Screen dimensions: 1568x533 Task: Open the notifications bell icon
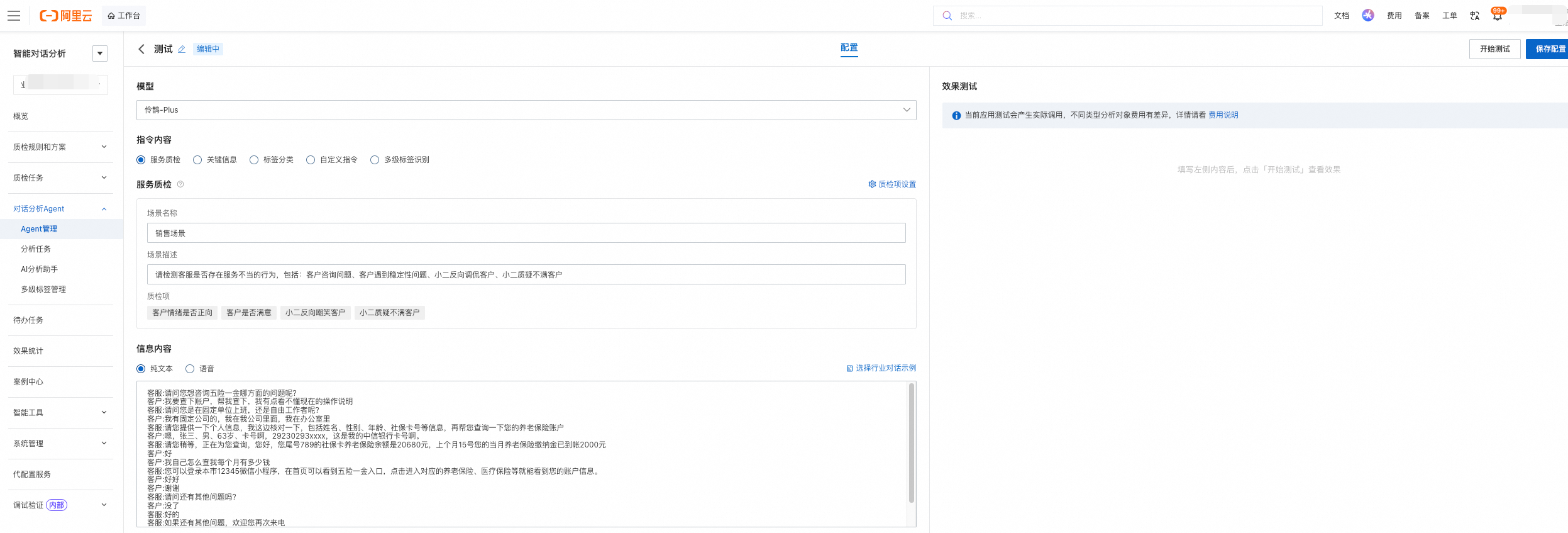tap(1498, 16)
